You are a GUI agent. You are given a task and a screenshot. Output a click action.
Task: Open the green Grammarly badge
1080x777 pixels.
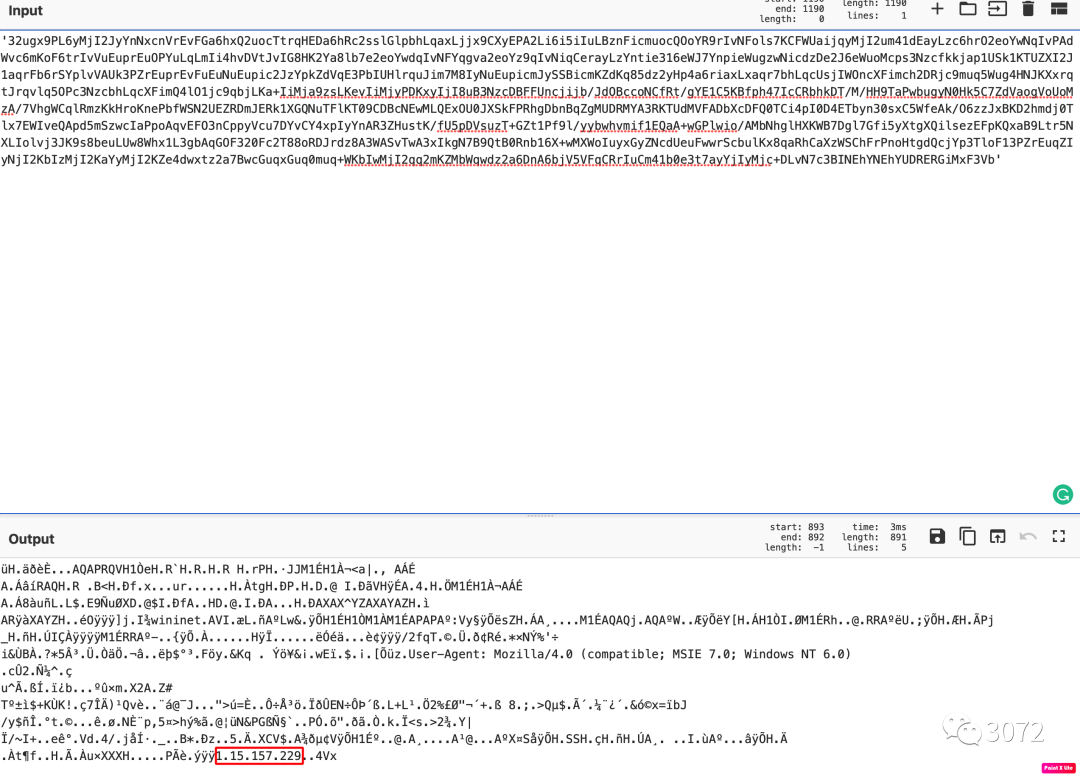click(1063, 495)
